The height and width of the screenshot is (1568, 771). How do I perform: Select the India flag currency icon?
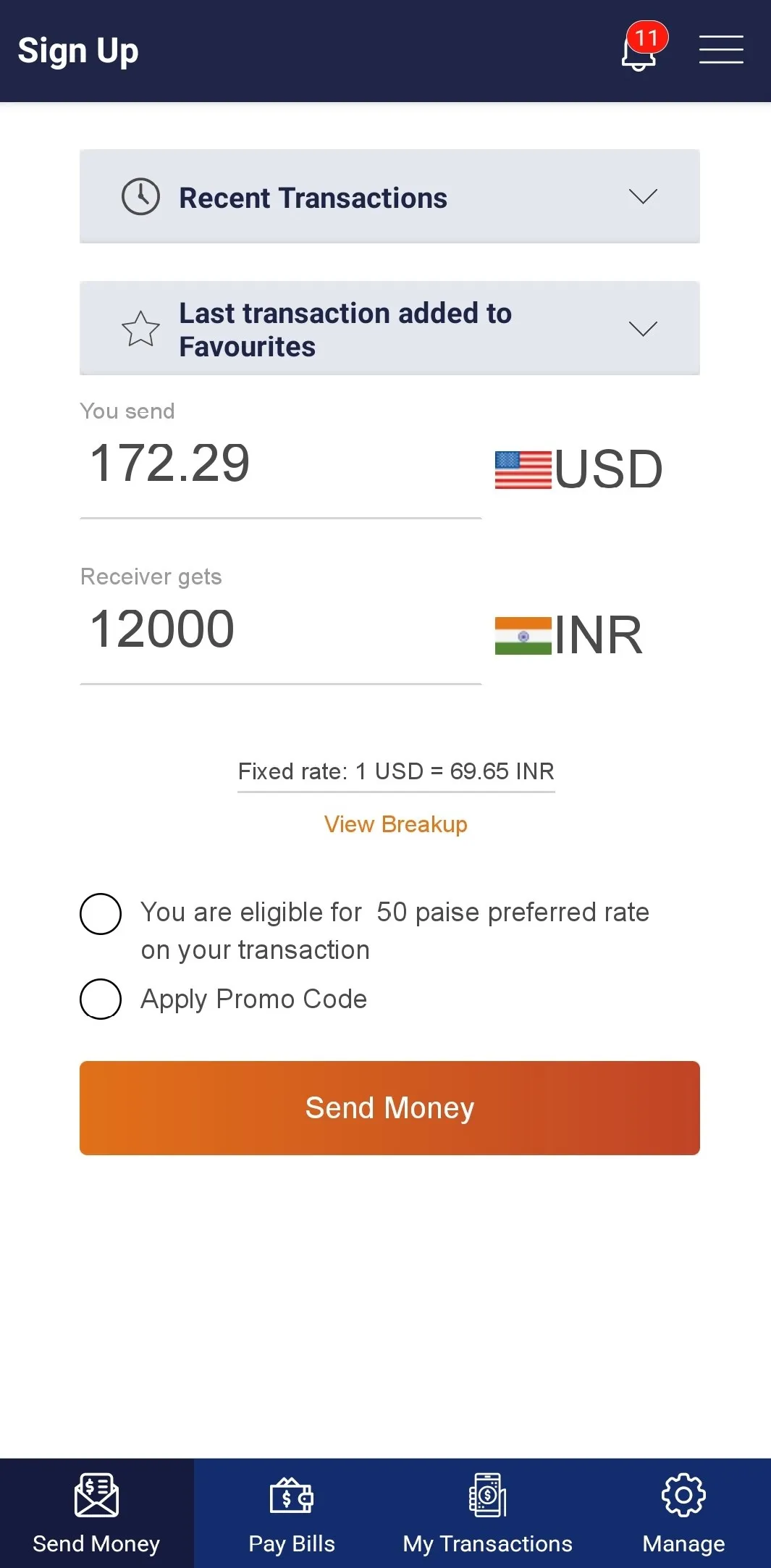[523, 635]
